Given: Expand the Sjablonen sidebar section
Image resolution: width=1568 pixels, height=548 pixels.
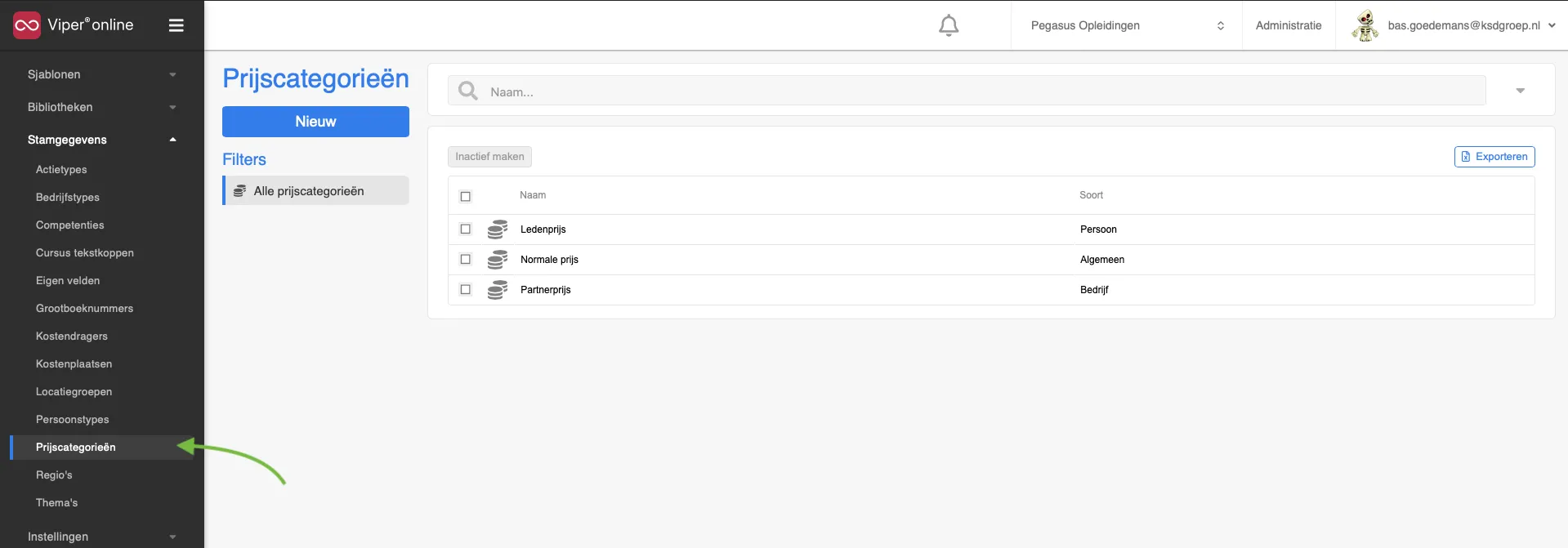Looking at the screenshot, I should [x=102, y=74].
